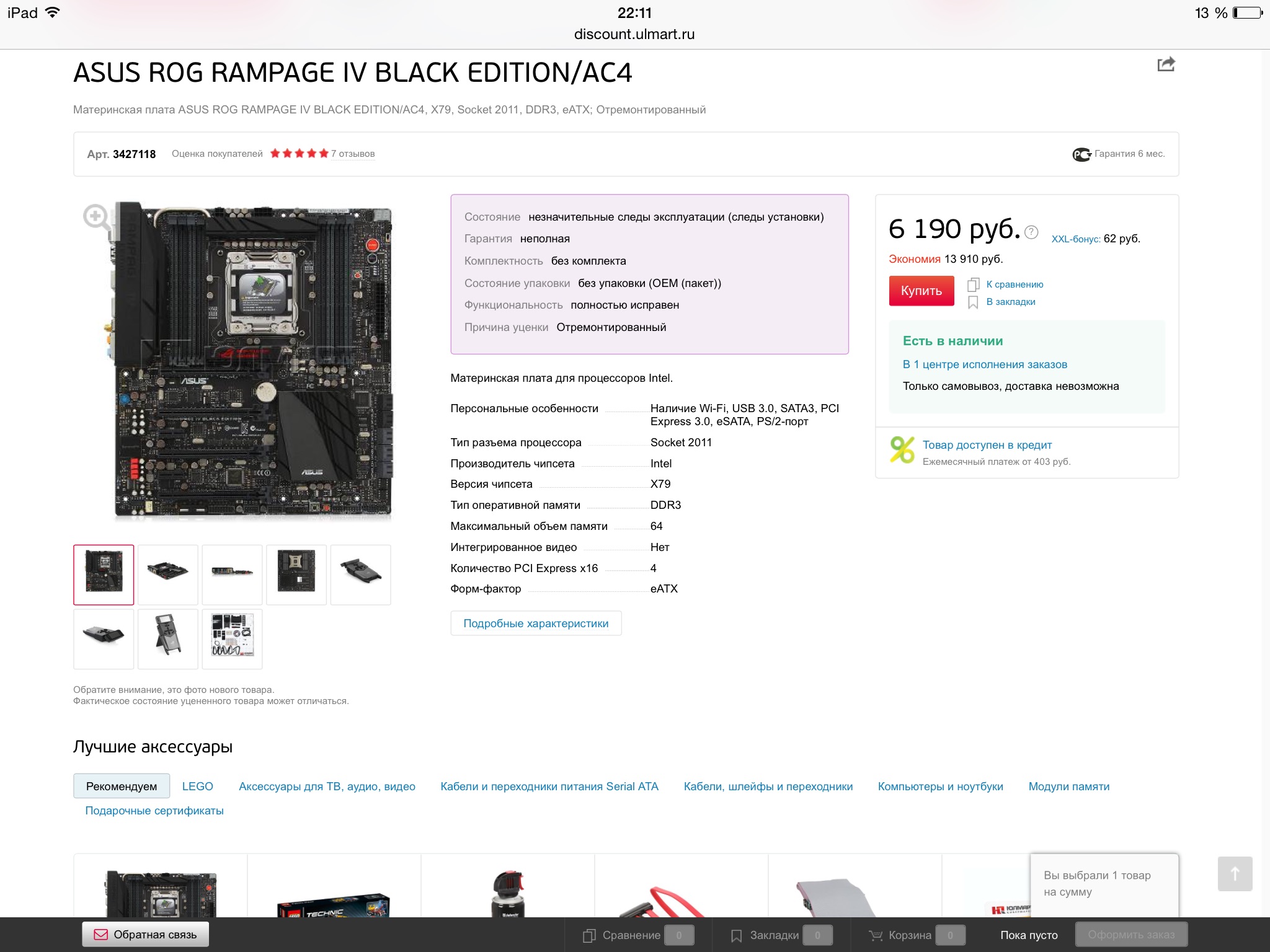Tap the share icon beside the product title
Image resolution: width=1270 pixels, height=952 pixels.
1166,64
